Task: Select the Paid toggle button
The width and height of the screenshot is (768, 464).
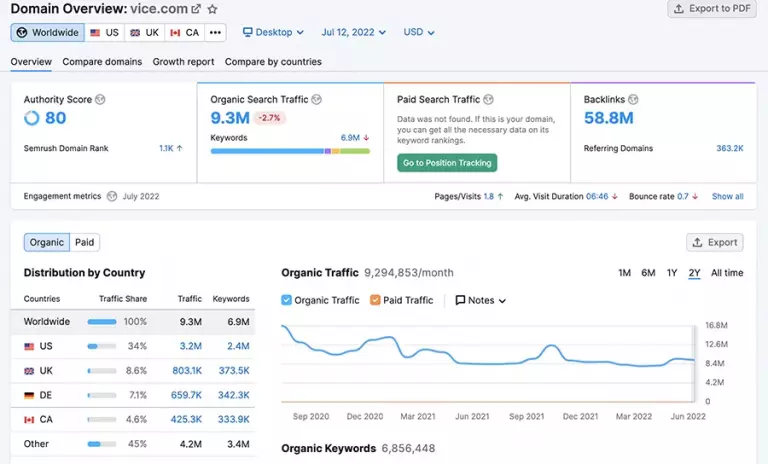Action: [x=84, y=242]
